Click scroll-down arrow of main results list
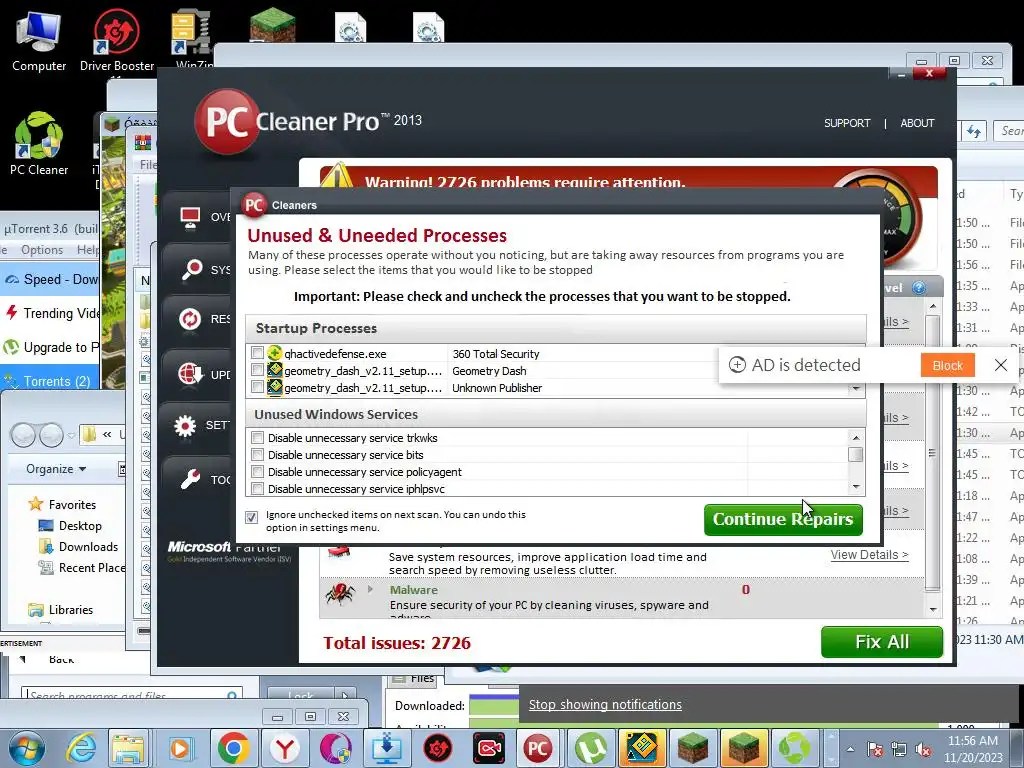Viewport: 1024px width, 768px height. (933, 609)
